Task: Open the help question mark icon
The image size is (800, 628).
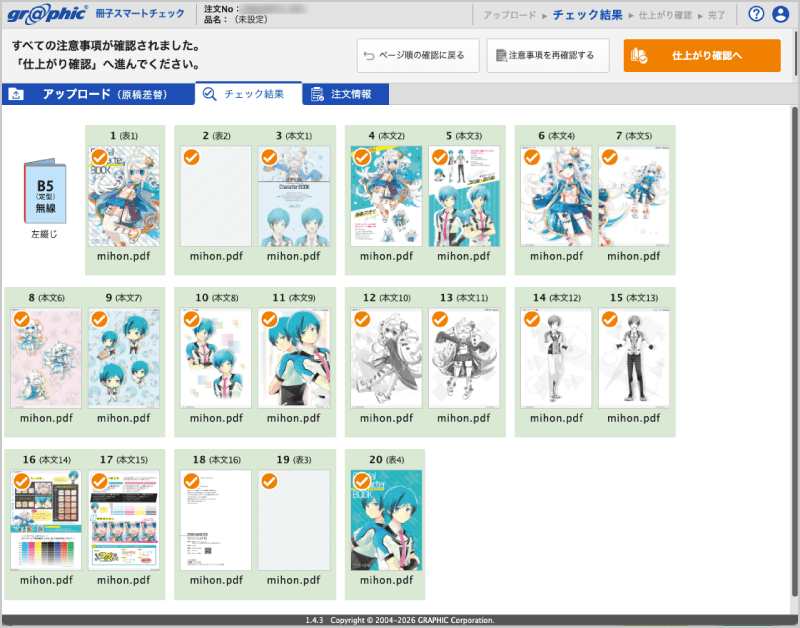Action: [756, 14]
